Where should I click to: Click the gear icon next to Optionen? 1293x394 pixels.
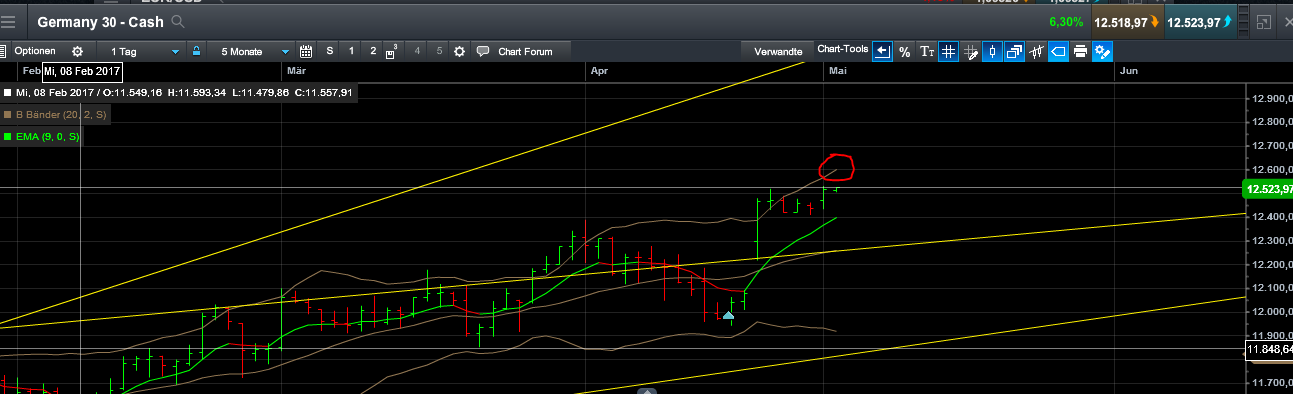pyautogui.click(x=78, y=51)
